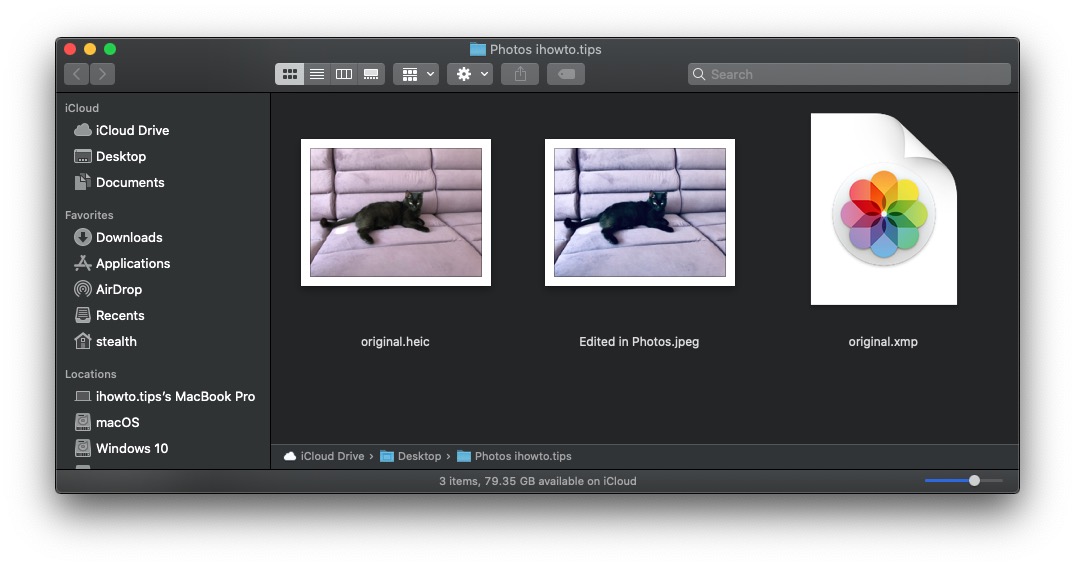The height and width of the screenshot is (567, 1075).
Task: Switch to list view mode
Action: click(317, 74)
